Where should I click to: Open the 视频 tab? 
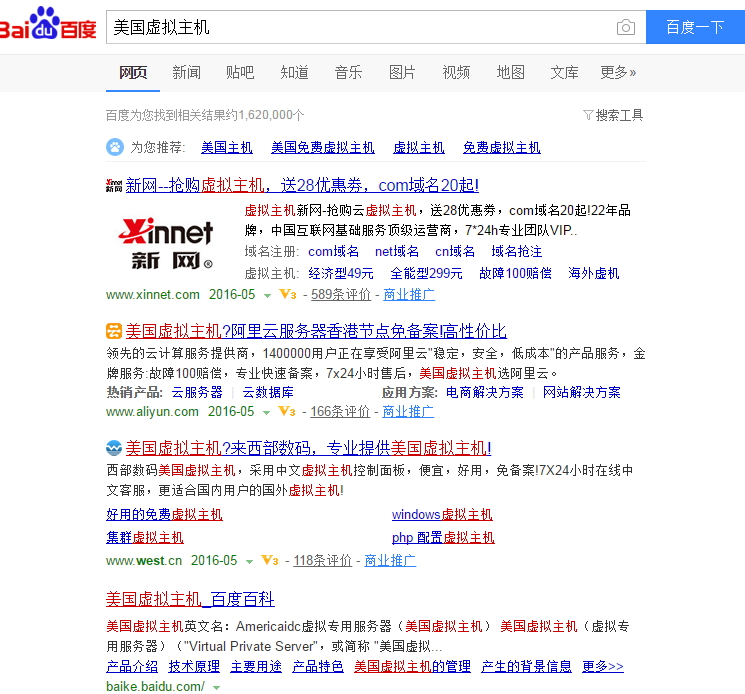click(x=456, y=72)
